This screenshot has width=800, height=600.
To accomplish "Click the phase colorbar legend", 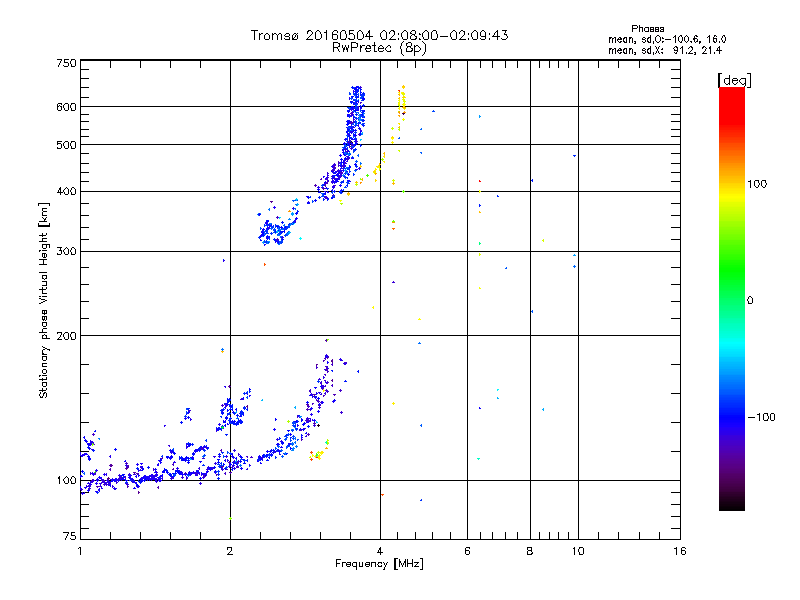I will coord(732,298).
